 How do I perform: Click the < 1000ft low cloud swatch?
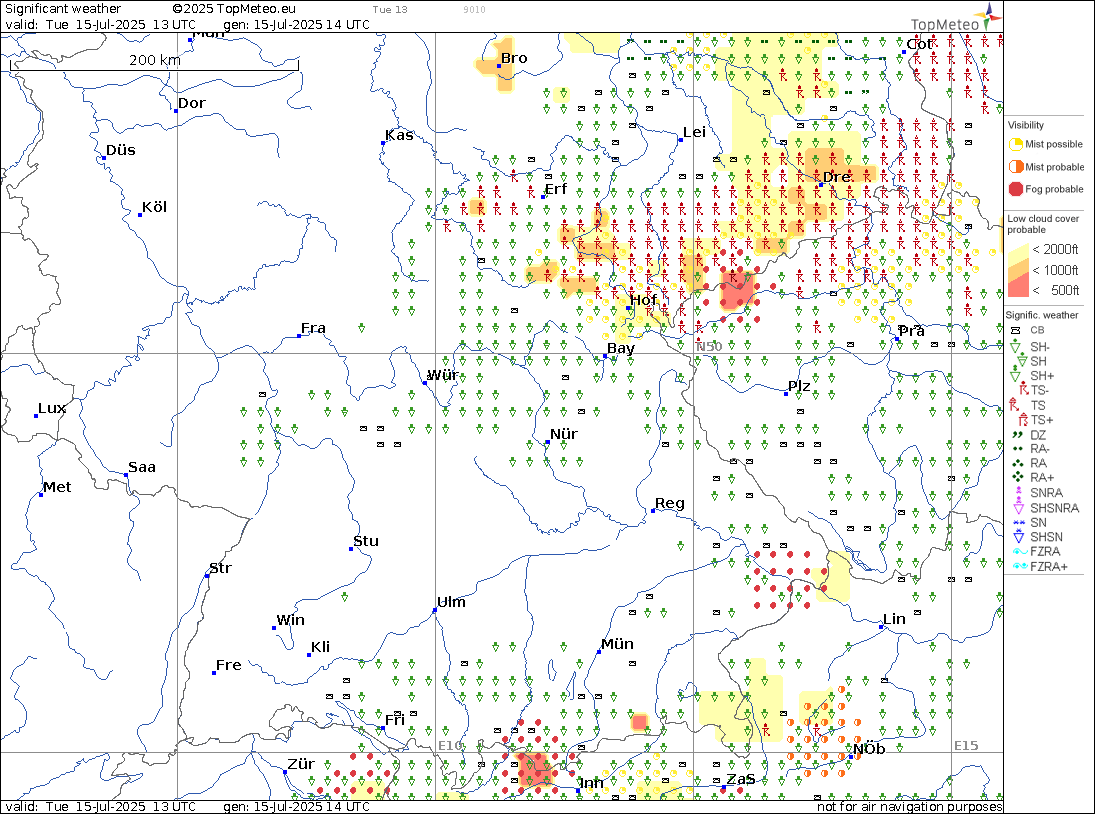(x=1018, y=270)
